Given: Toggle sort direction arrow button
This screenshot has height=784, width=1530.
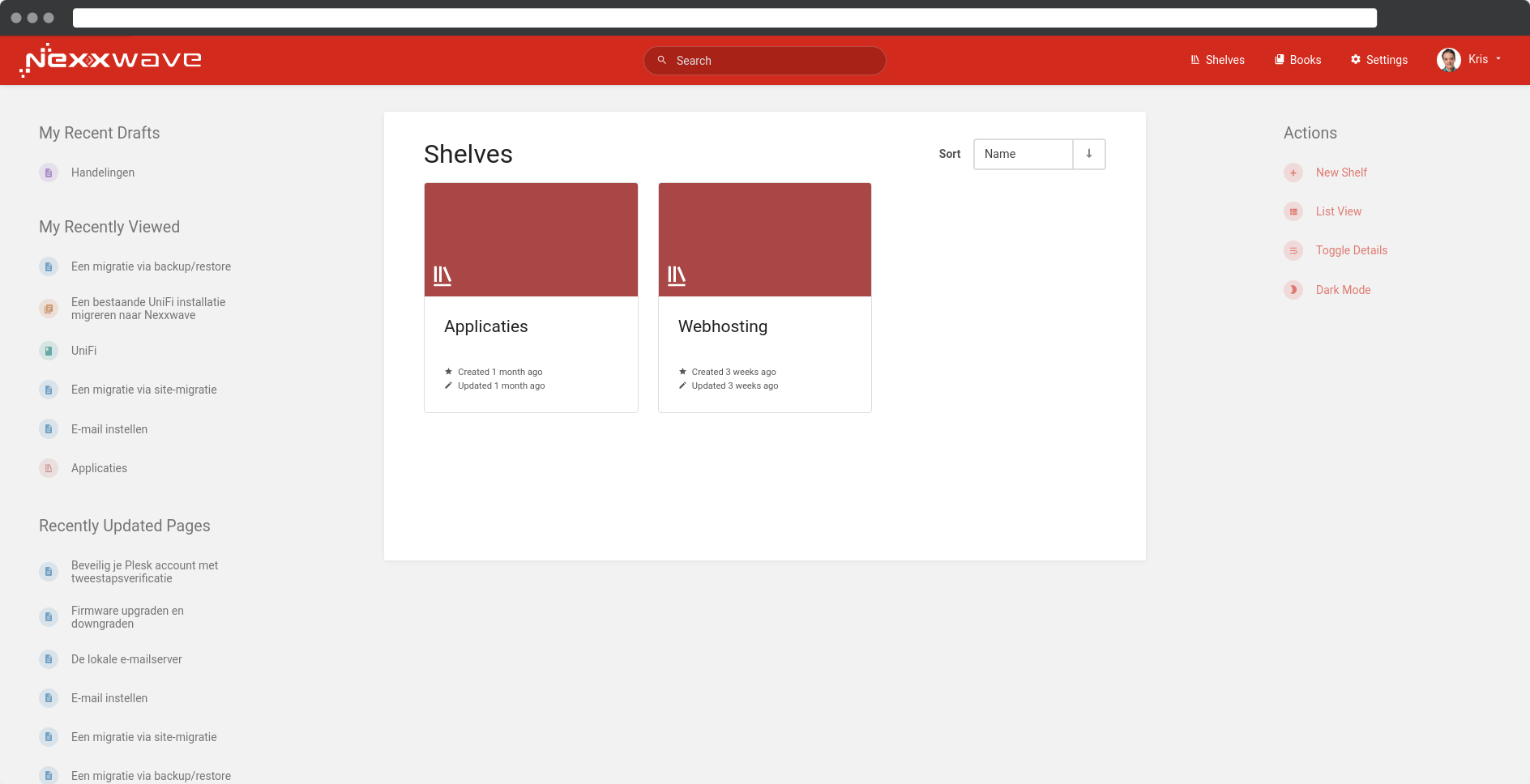Looking at the screenshot, I should point(1089,154).
